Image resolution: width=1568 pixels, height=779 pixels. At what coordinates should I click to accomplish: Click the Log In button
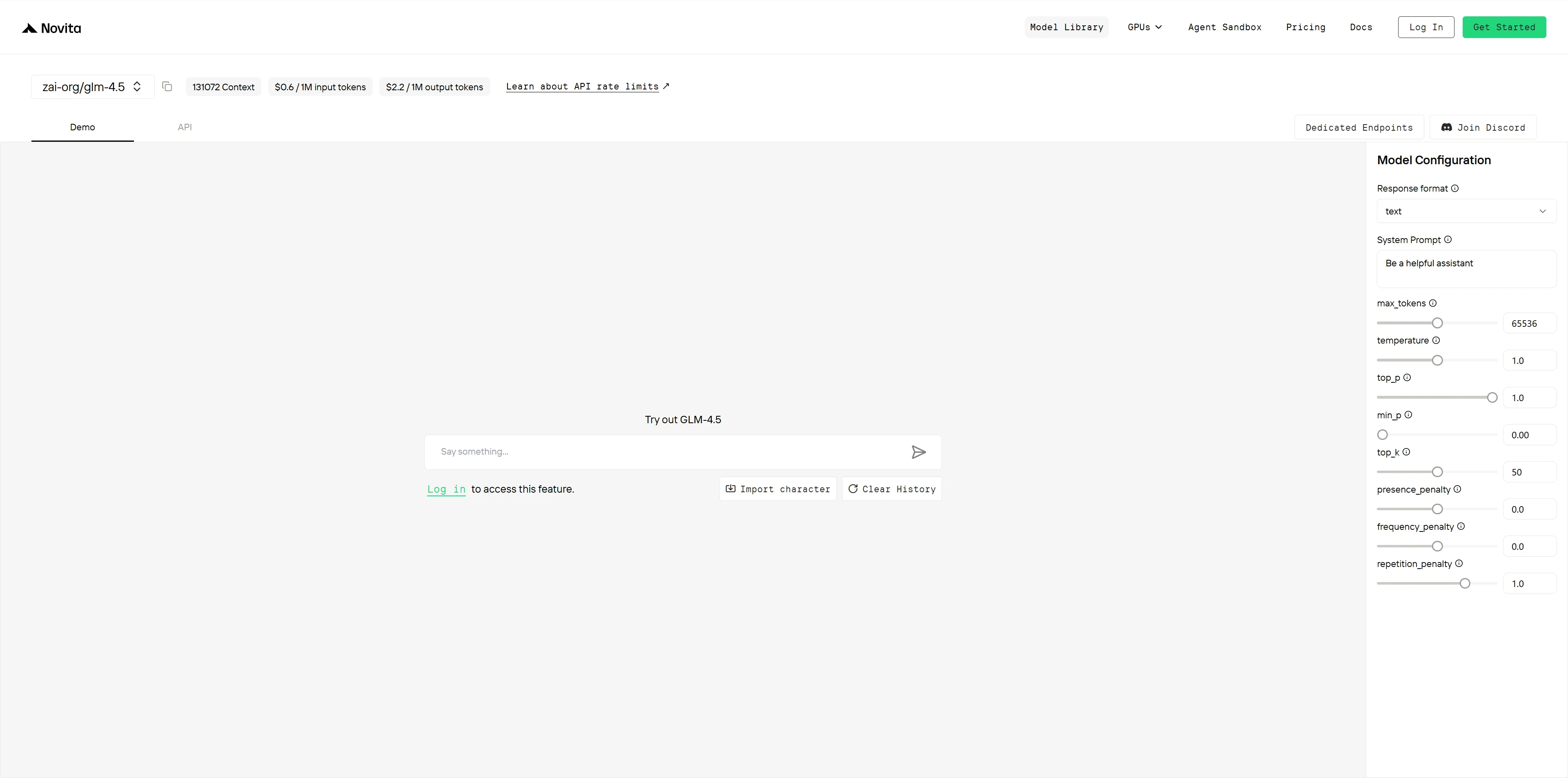[1425, 27]
